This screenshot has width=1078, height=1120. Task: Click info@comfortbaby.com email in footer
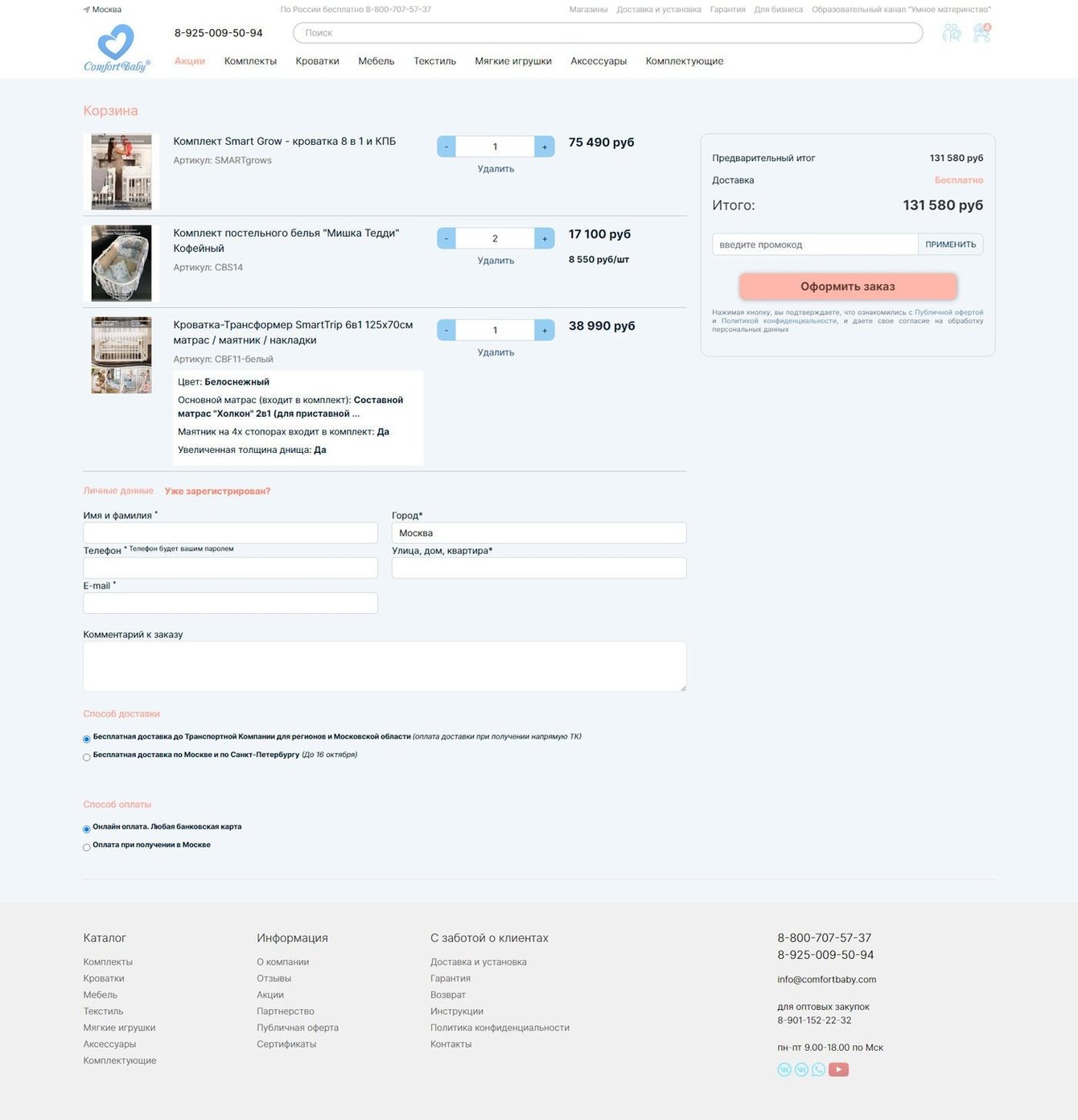826,980
